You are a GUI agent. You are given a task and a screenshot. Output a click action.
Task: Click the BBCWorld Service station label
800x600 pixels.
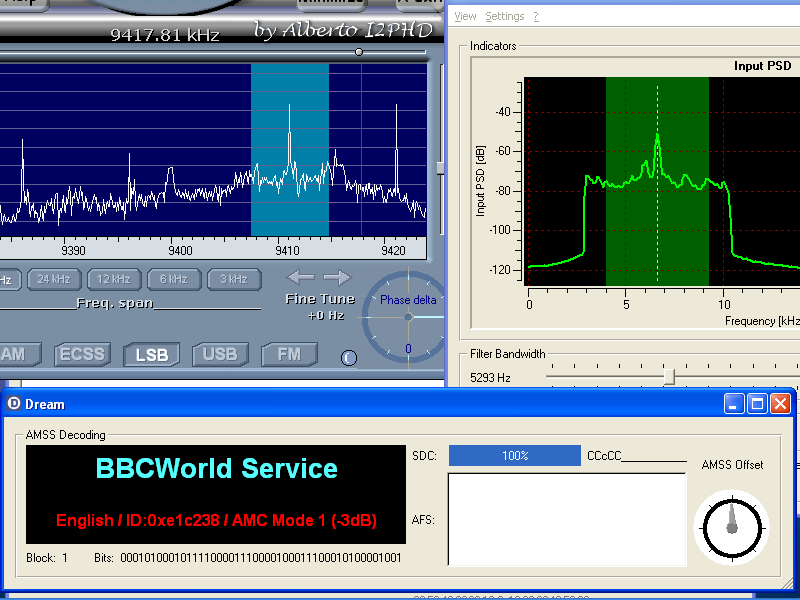click(216, 468)
